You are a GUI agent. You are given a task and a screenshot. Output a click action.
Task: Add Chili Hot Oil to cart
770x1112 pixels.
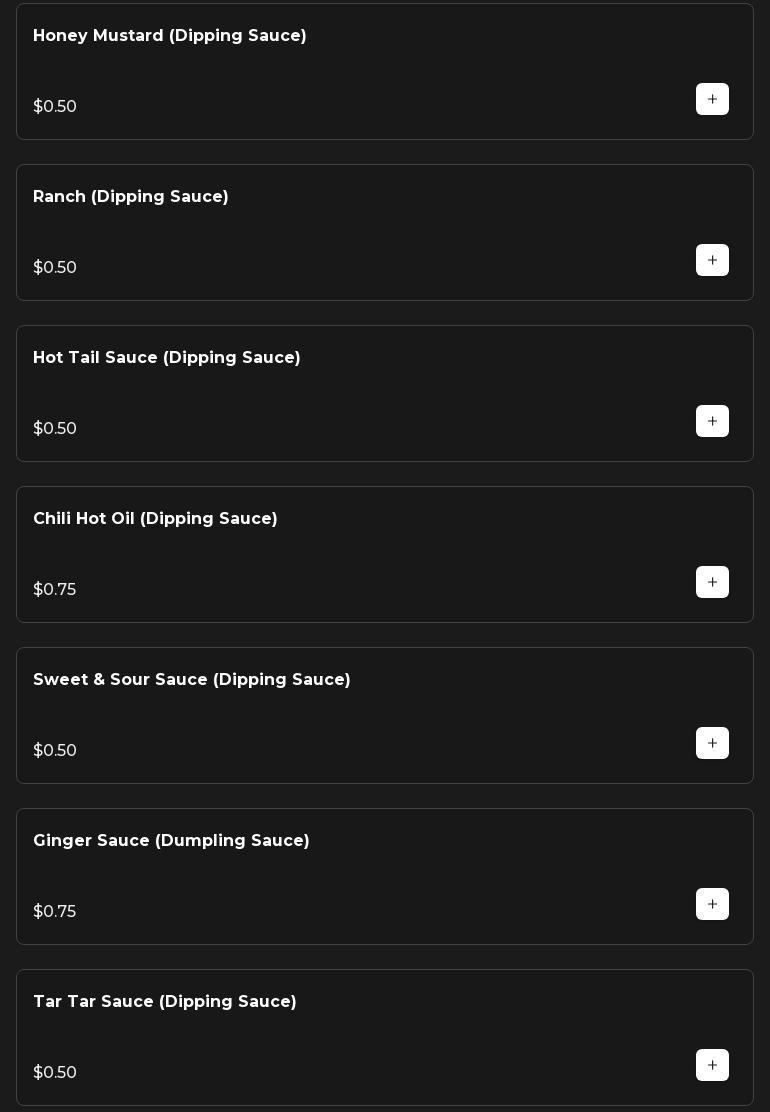pyautogui.click(x=712, y=582)
